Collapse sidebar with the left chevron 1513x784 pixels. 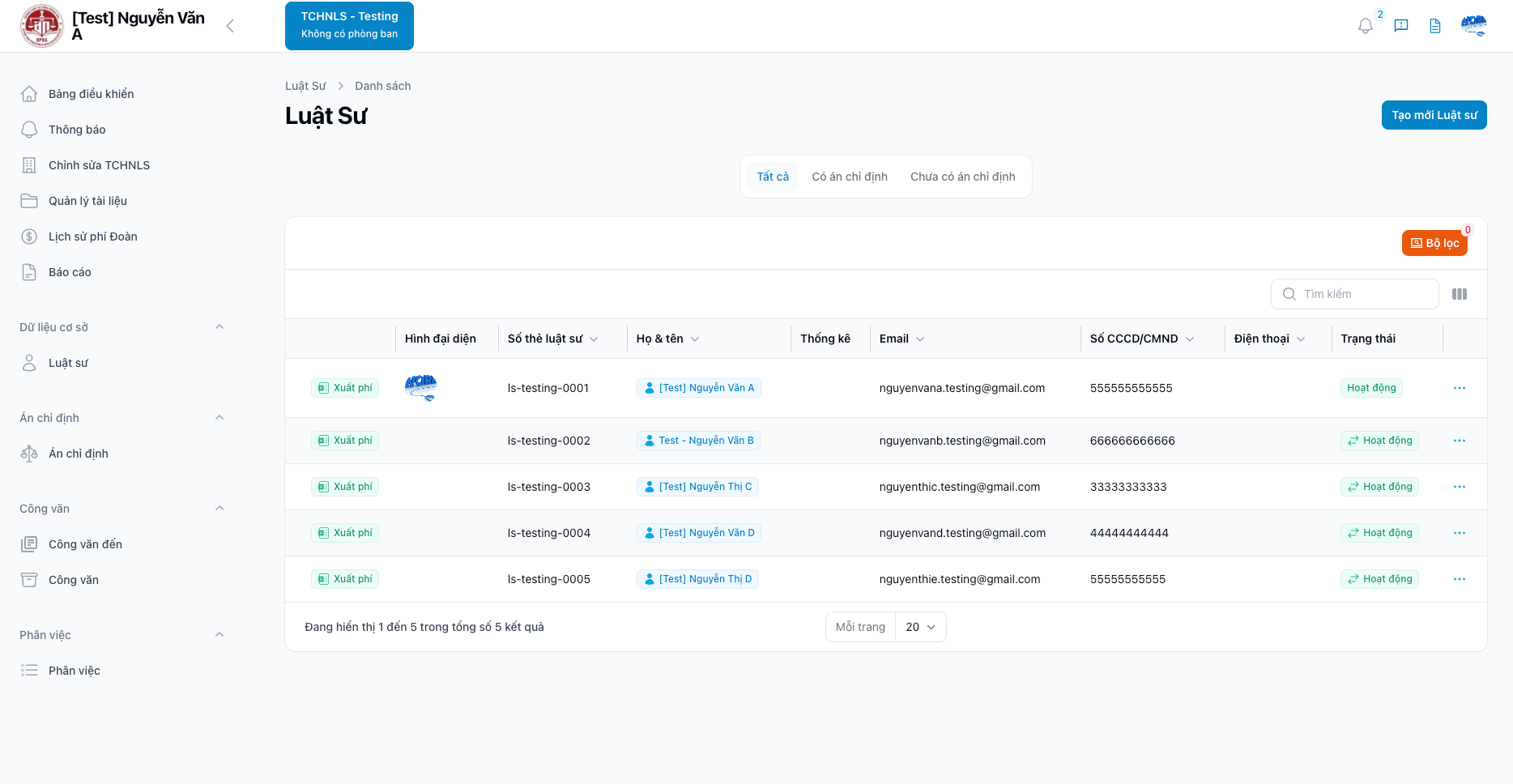pos(230,26)
